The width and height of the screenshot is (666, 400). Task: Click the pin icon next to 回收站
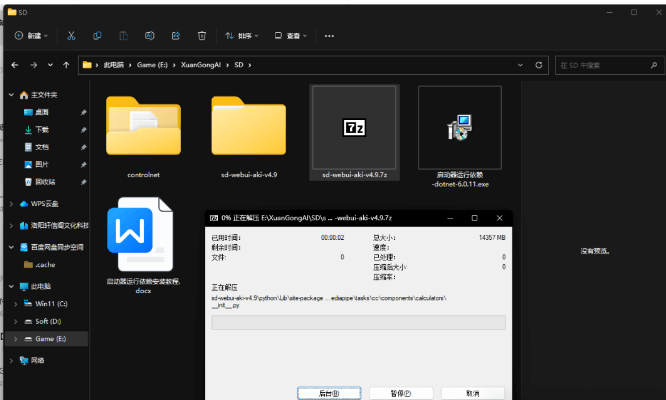point(83,182)
